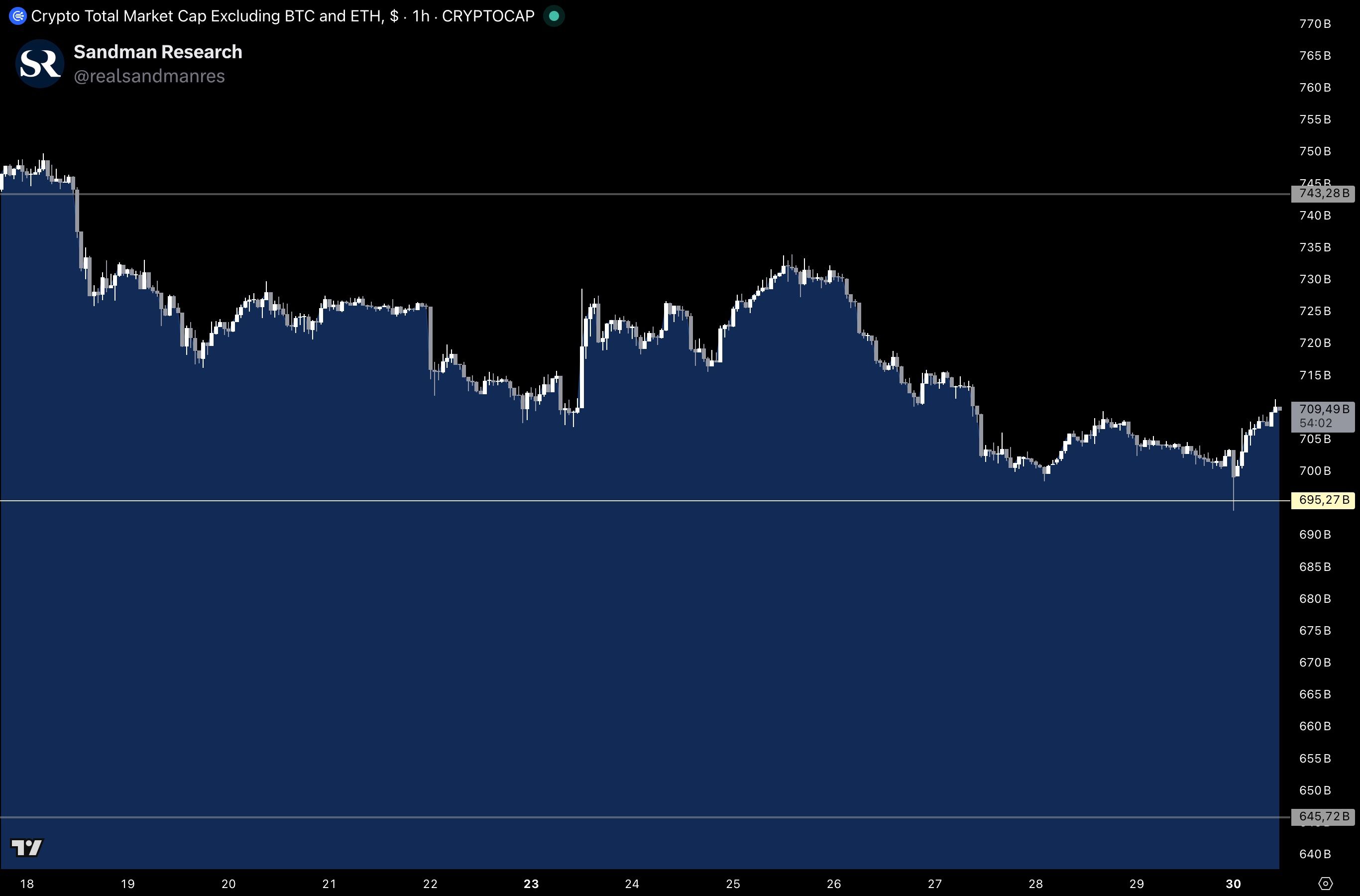Click the 770 B price scale label

click(x=1315, y=24)
